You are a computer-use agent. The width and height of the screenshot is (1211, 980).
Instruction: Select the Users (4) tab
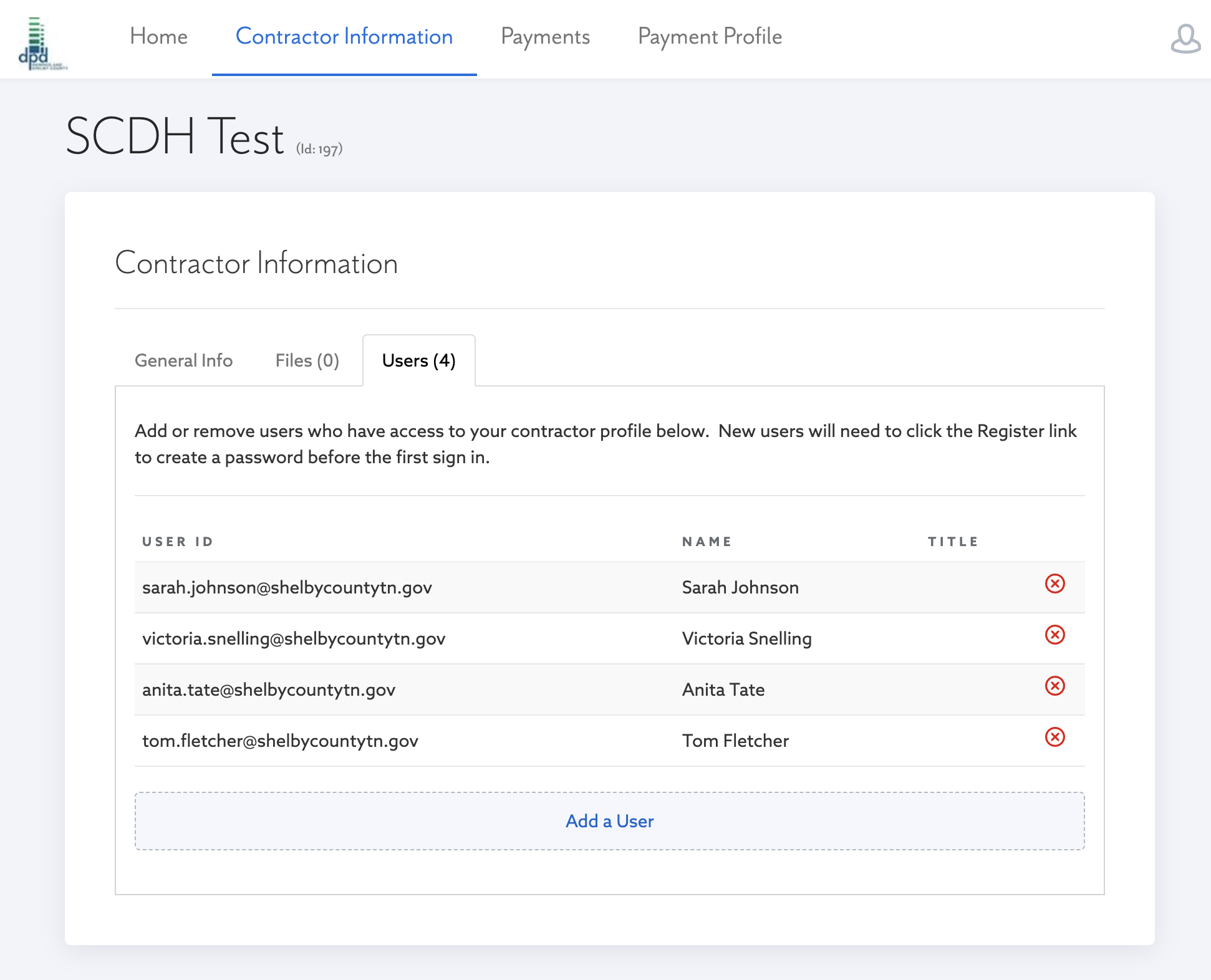pyautogui.click(x=418, y=361)
